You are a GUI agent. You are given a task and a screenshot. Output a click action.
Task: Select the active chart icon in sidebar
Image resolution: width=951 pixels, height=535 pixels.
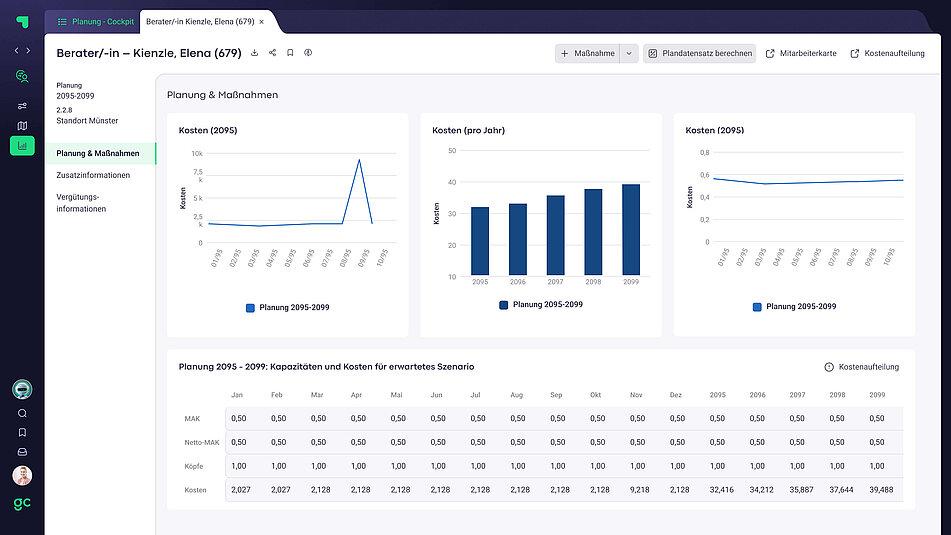click(x=22, y=146)
